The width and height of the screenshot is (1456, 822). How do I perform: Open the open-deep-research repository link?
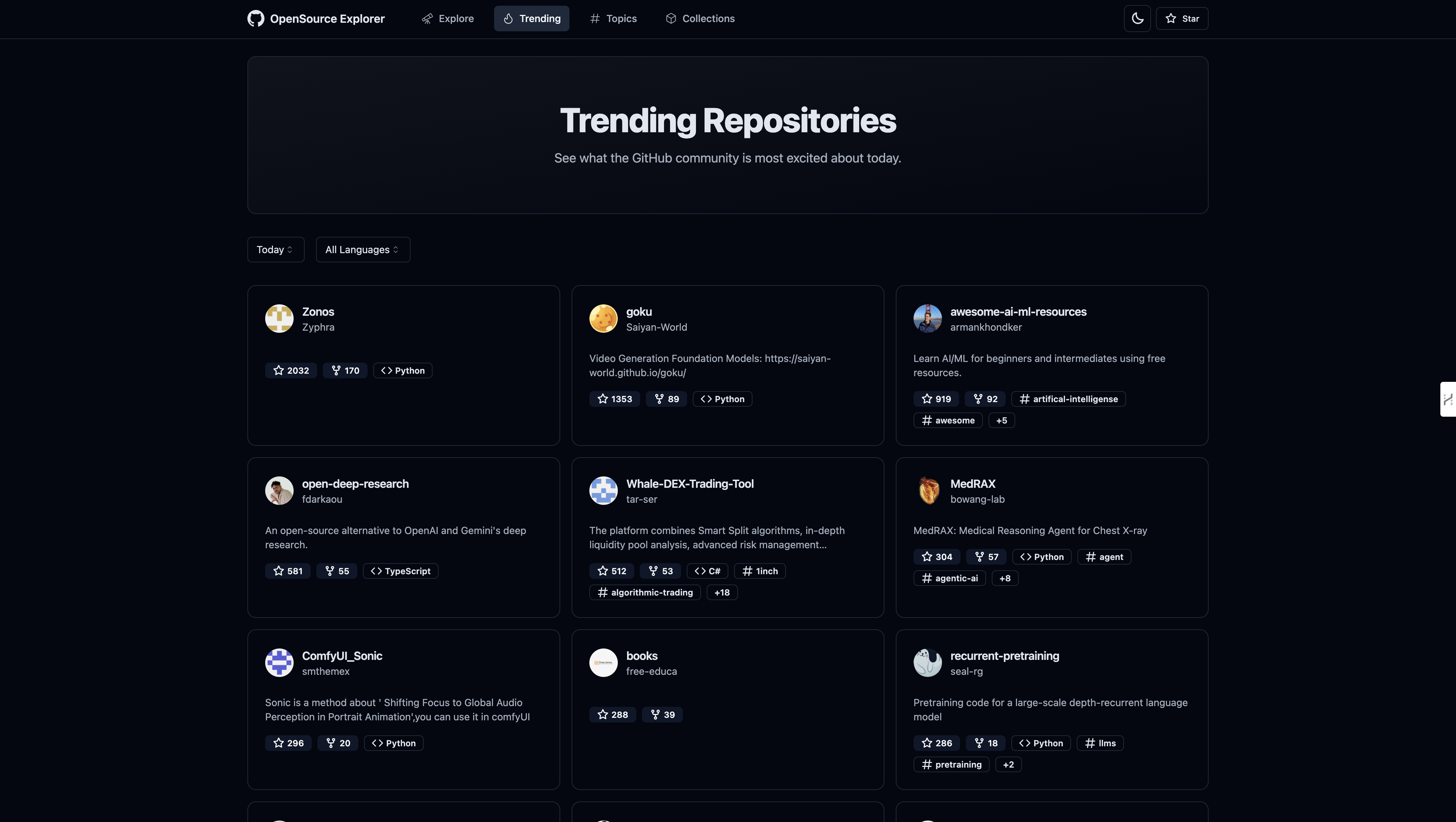click(355, 484)
